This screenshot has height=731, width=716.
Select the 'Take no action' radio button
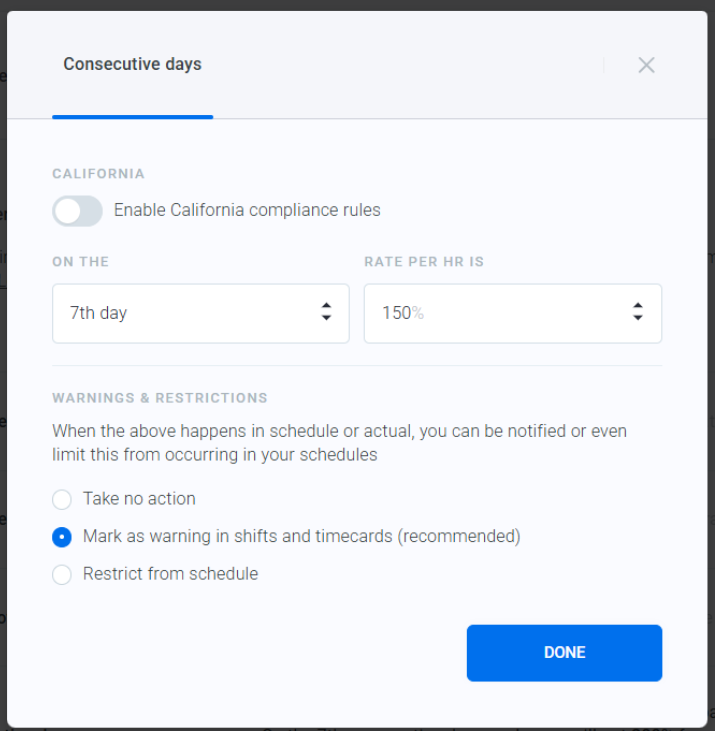tap(62, 499)
